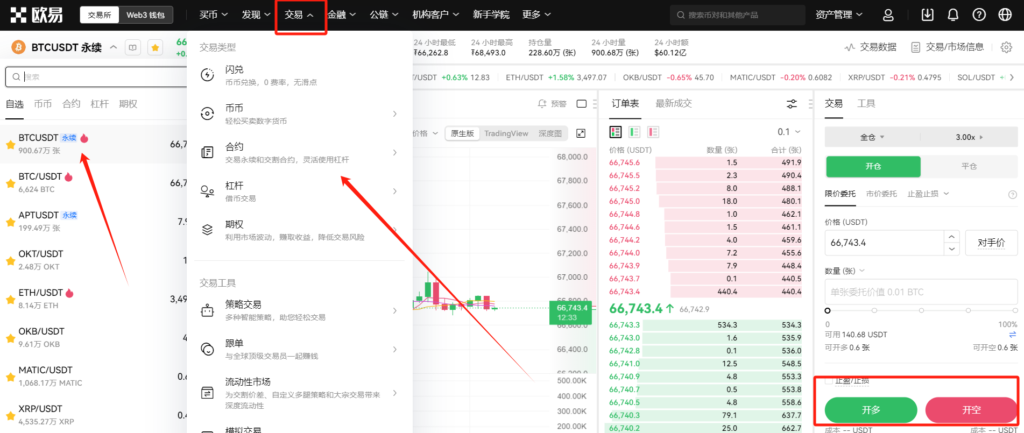Viewport: 1024px width, 433px height.
Task: Toggle the star on OKT/USDT row
Action: (10, 261)
